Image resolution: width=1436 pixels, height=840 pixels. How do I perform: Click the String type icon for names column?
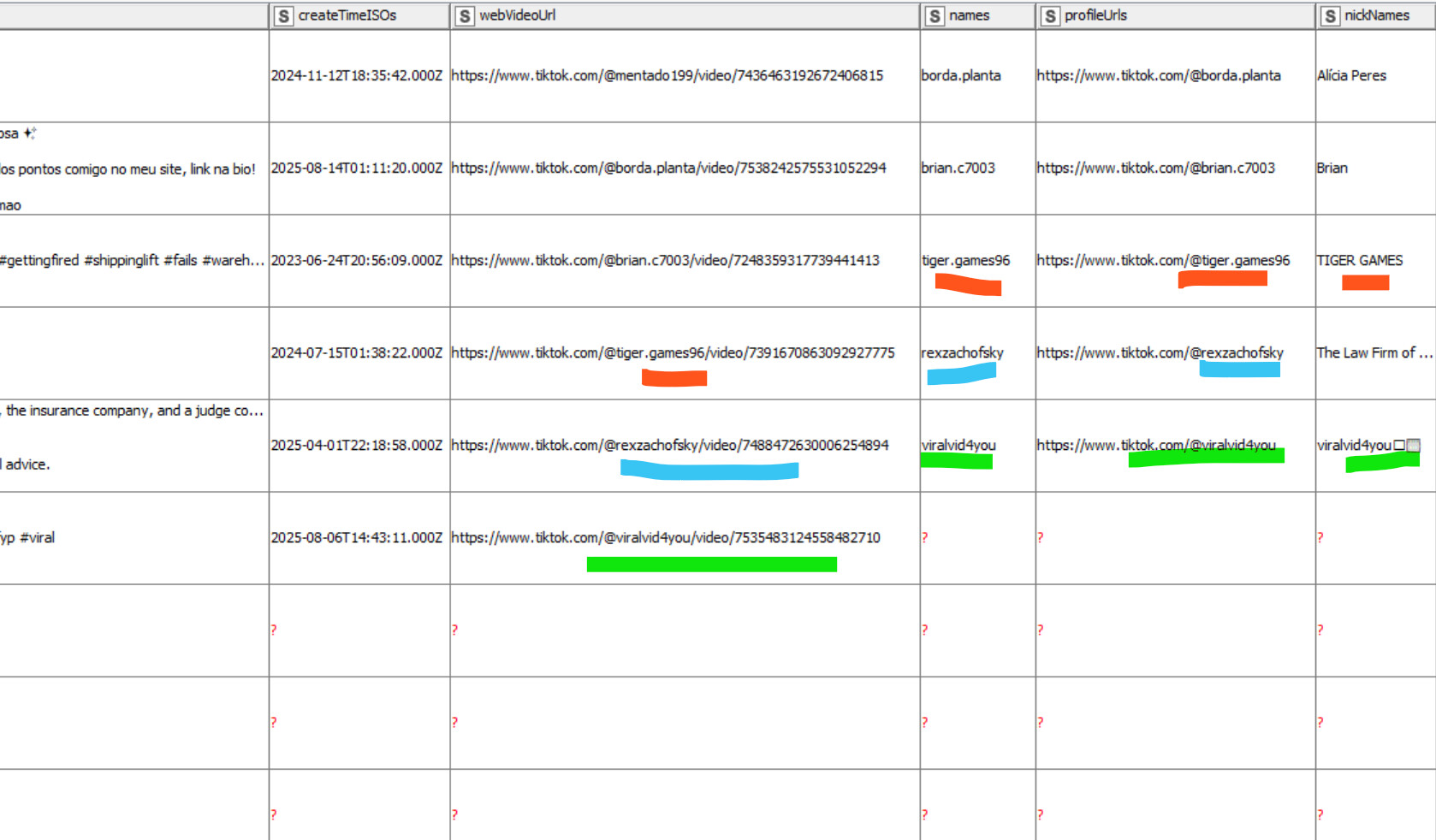[935, 16]
